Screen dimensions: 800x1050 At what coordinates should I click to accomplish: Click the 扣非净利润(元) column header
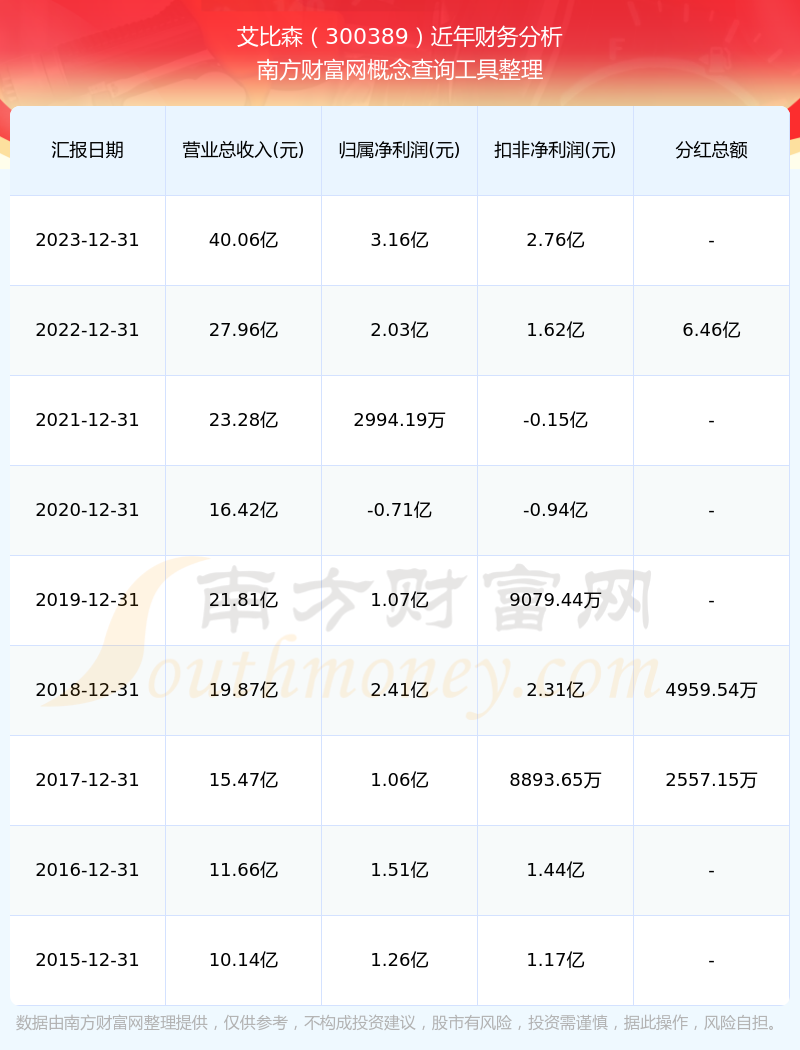click(x=555, y=150)
